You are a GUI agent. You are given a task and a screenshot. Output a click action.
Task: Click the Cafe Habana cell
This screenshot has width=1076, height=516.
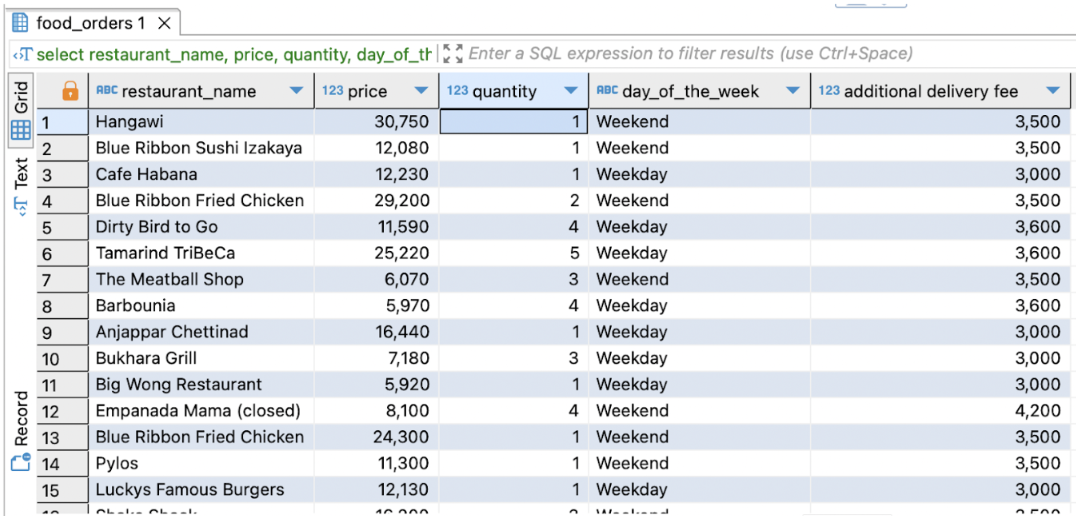pyautogui.click(x=202, y=174)
